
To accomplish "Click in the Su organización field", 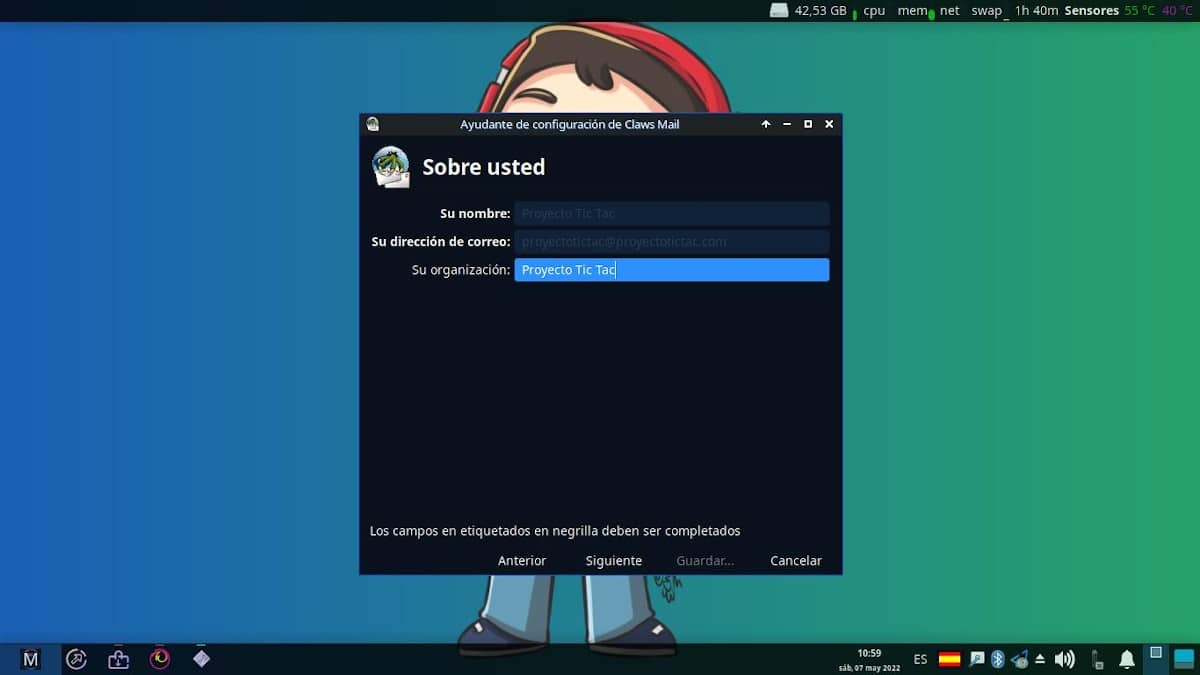I will click(x=671, y=270).
